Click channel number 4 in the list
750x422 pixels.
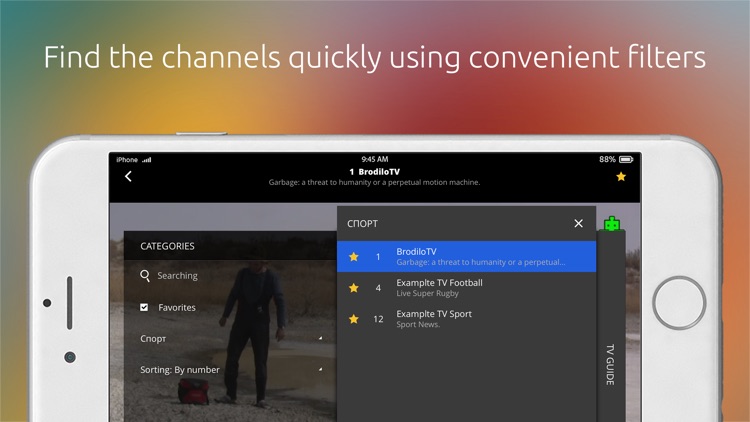click(378, 288)
